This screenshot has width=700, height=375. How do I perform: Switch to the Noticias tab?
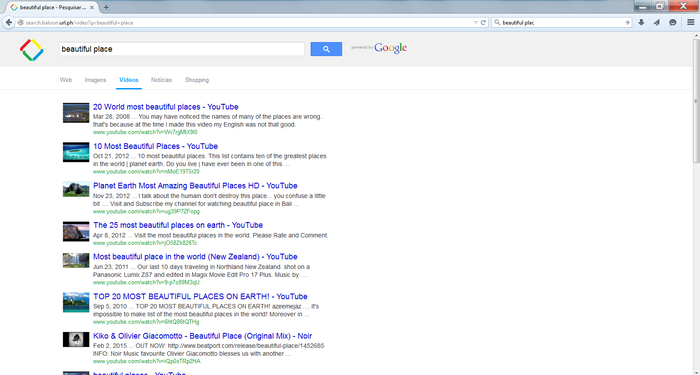(161, 80)
